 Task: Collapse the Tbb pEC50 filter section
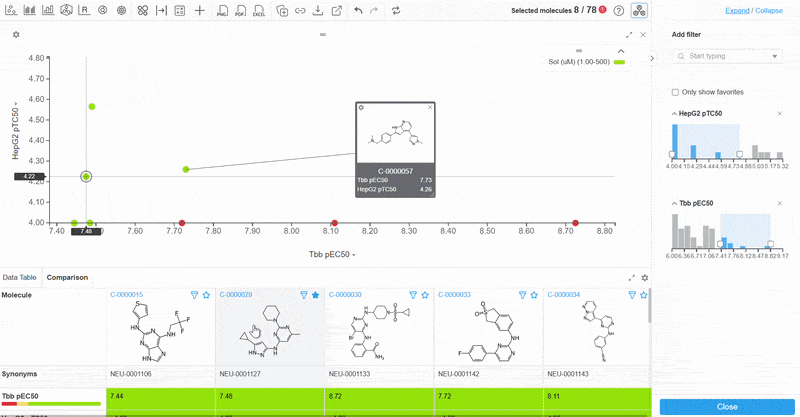[x=674, y=203]
